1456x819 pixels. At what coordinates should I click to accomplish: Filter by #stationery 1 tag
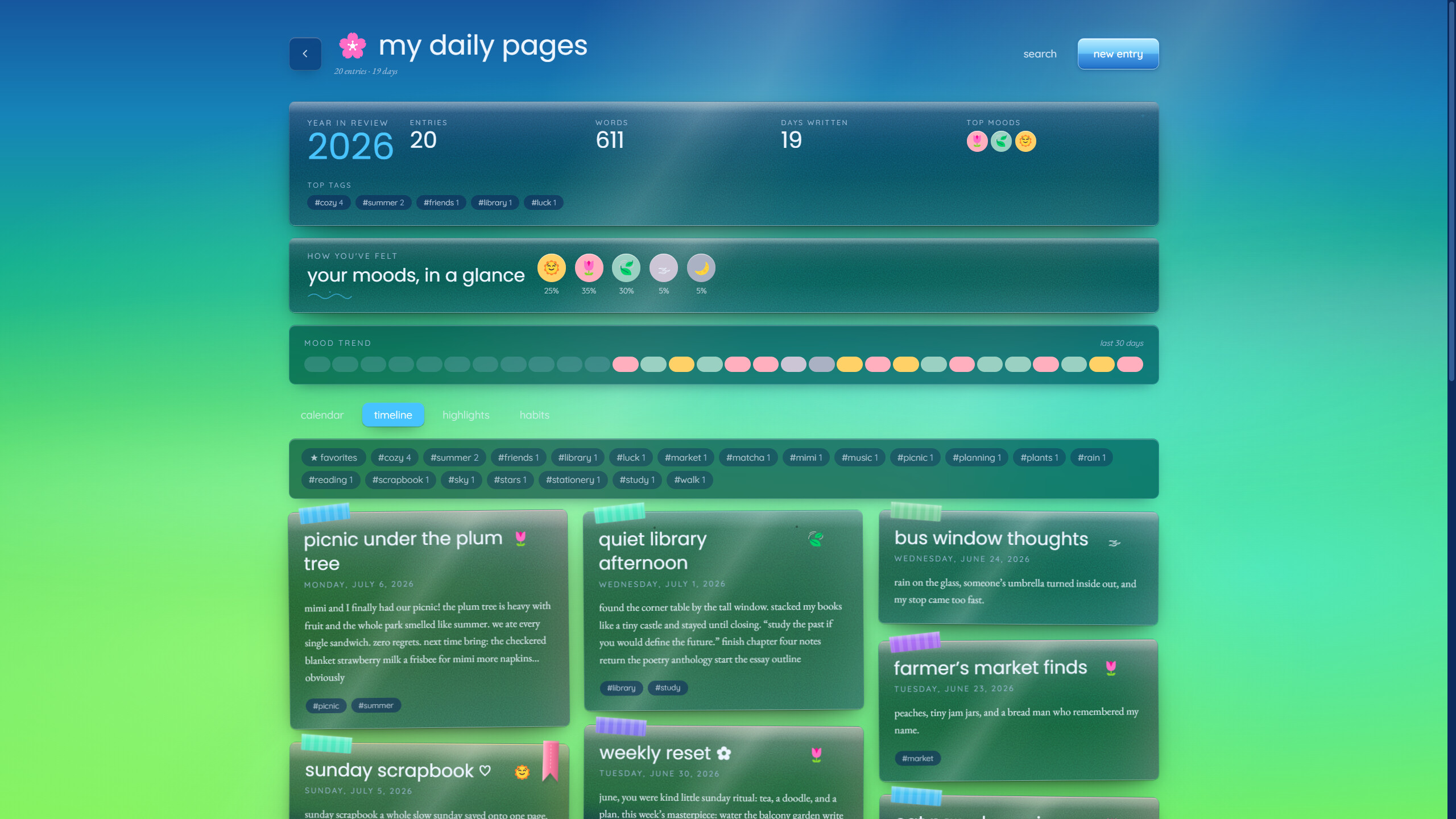pyautogui.click(x=573, y=479)
